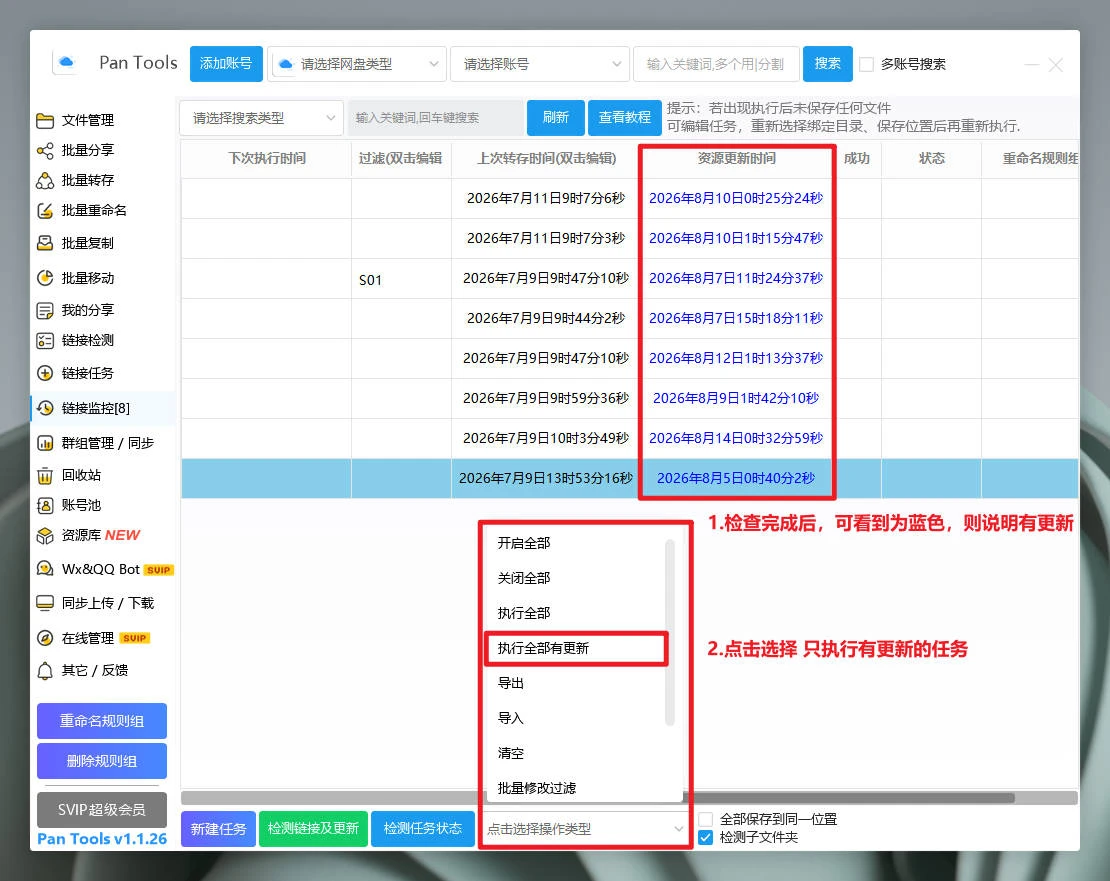Click the 批量转存 icon
Viewport: 1110px width, 881px height.
tap(45, 180)
